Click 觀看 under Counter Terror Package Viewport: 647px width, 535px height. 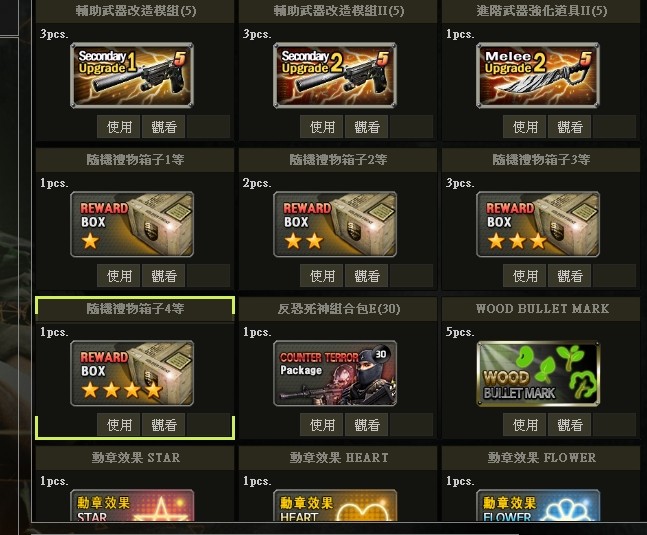tap(366, 424)
